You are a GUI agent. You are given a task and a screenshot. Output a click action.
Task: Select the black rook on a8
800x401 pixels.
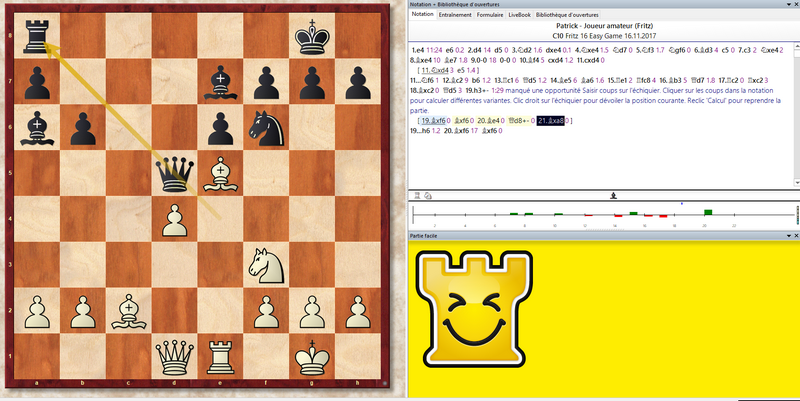[x=37, y=36]
